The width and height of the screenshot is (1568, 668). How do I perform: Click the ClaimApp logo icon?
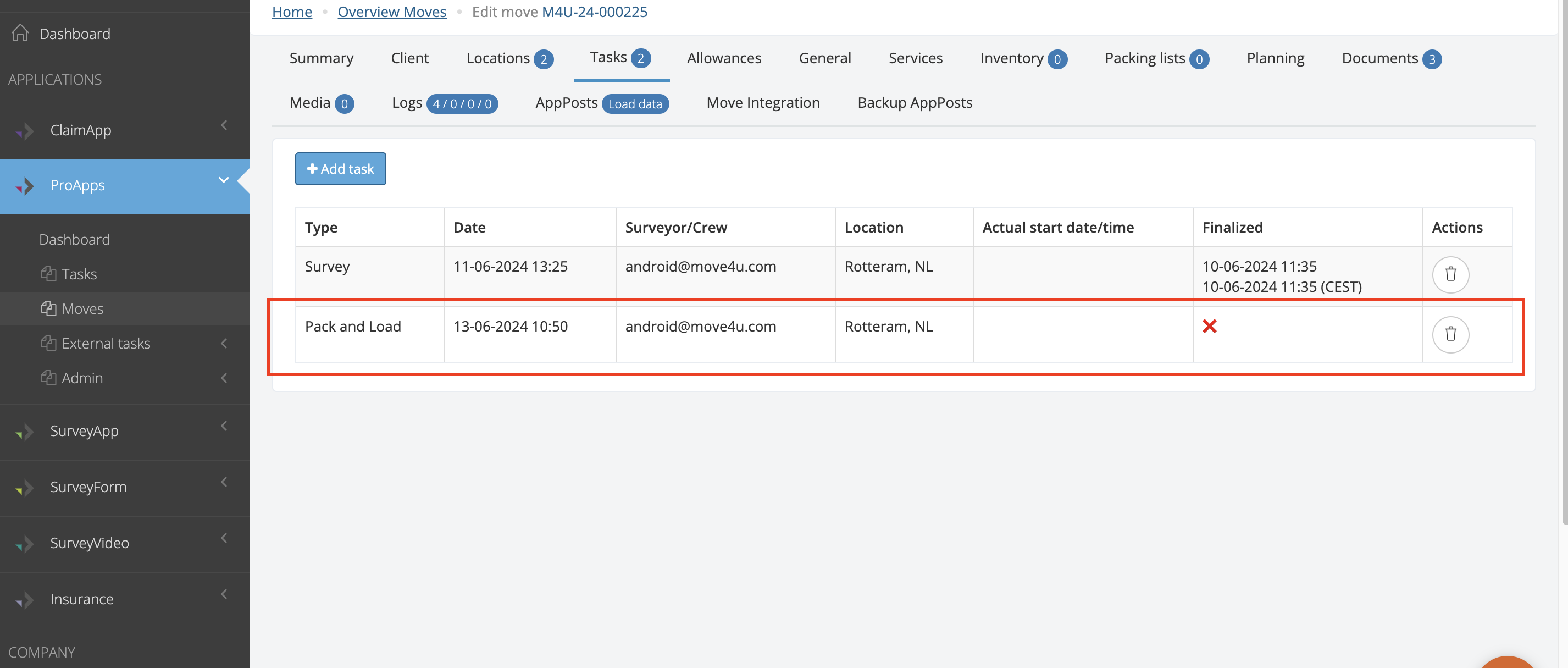24,130
